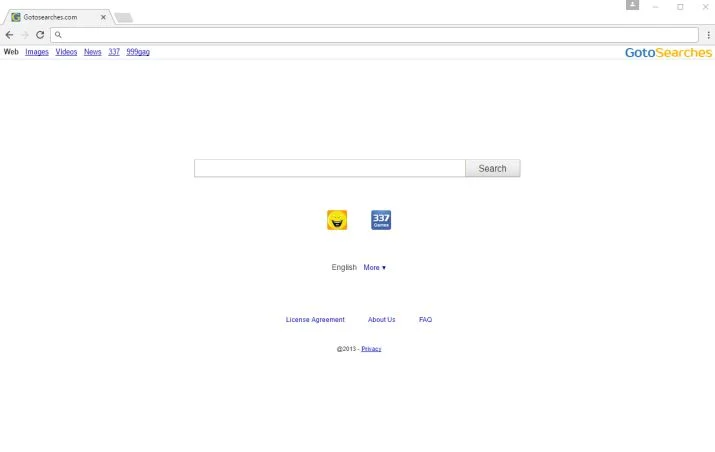Viewport: 715px width, 452px height.
Task: Open the blue 337 Games icon
Action: (381, 220)
